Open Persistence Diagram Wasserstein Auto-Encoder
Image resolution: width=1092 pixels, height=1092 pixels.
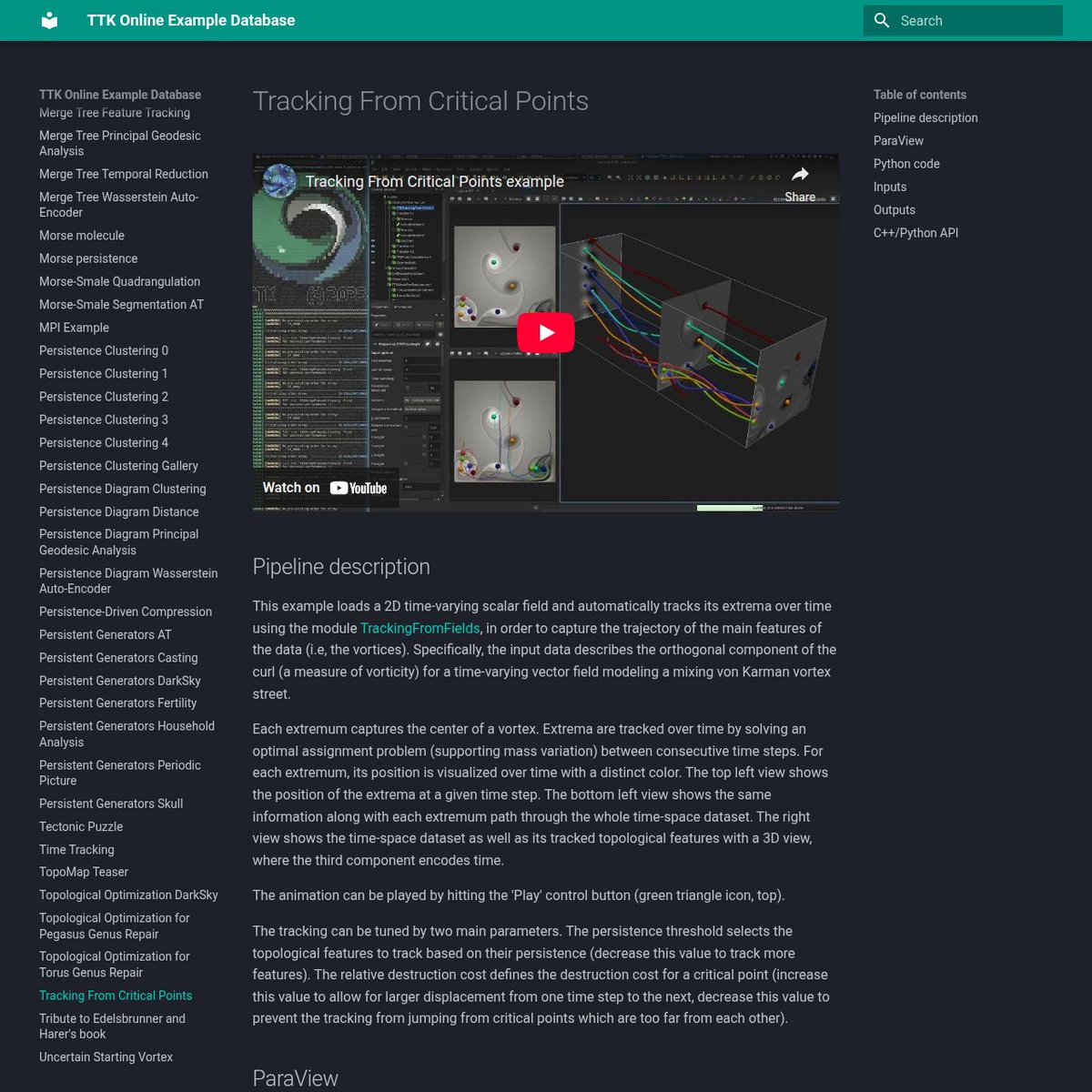point(128,581)
